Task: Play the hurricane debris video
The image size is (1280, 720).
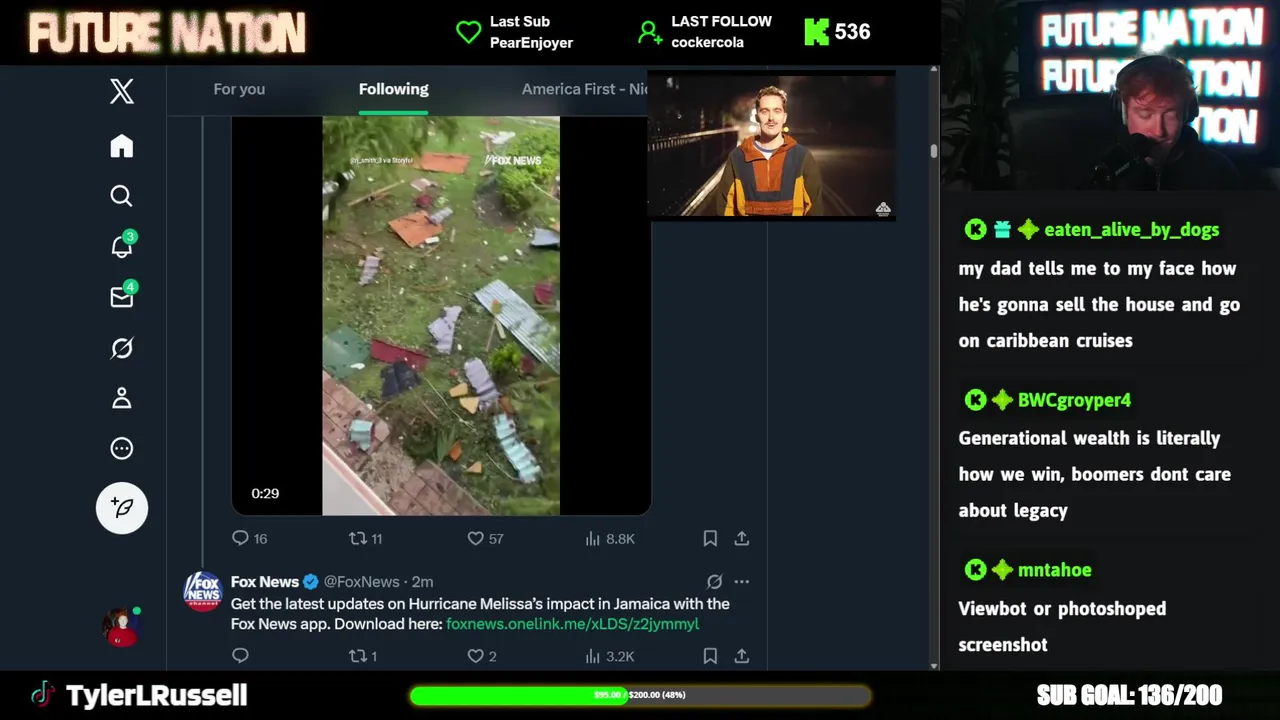Action: point(441,316)
